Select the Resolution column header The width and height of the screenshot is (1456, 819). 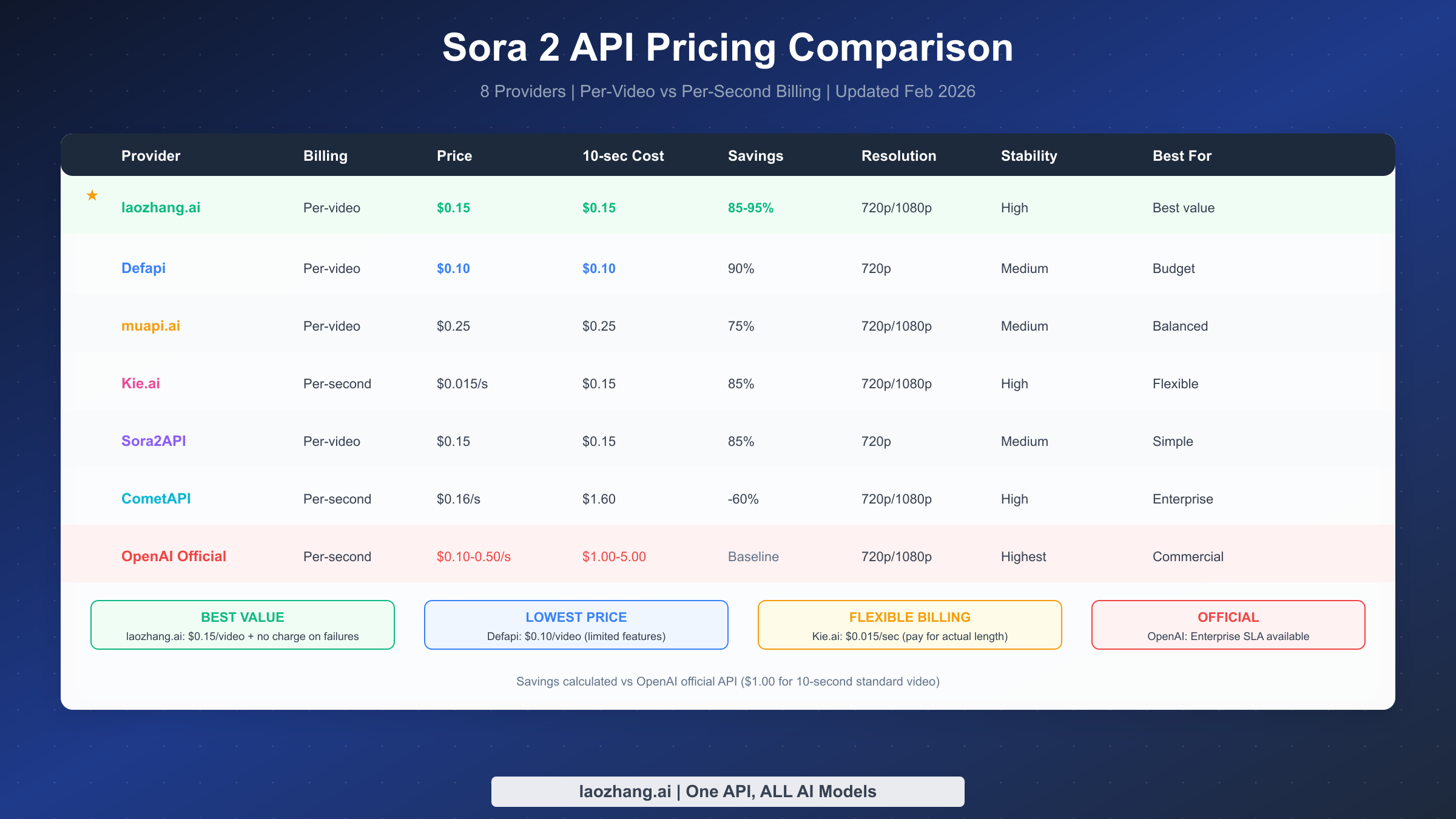coord(898,156)
